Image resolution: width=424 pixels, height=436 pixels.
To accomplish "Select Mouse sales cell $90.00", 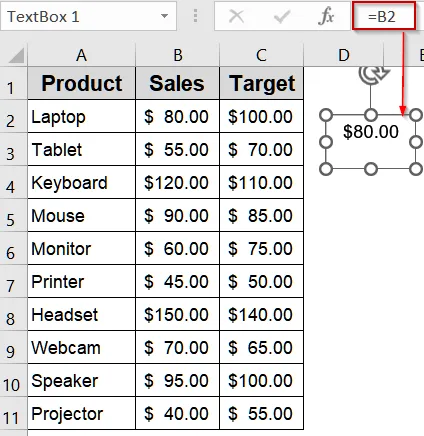I will pyautogui.click(x=178, y=215).
